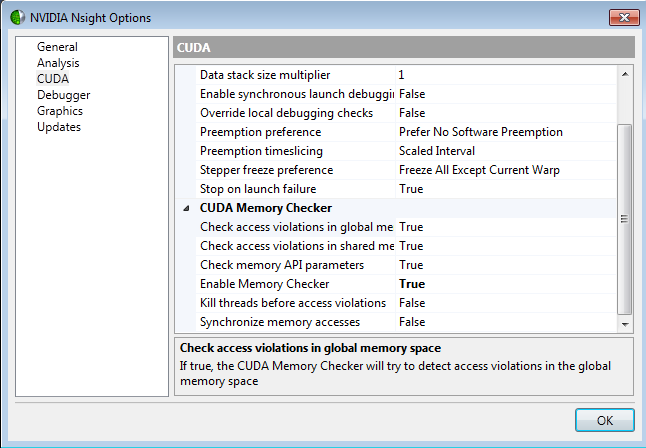The image size is (646, 448).
Task: Select the Updates category
Action: [x=59, y=127]
